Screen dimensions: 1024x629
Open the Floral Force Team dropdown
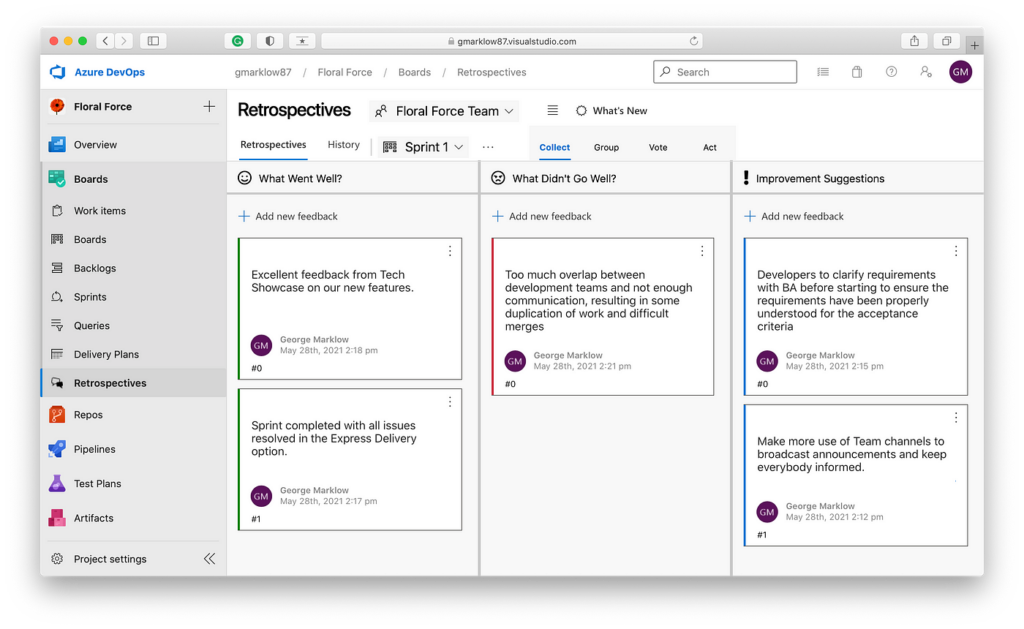(x=444, y=111)
